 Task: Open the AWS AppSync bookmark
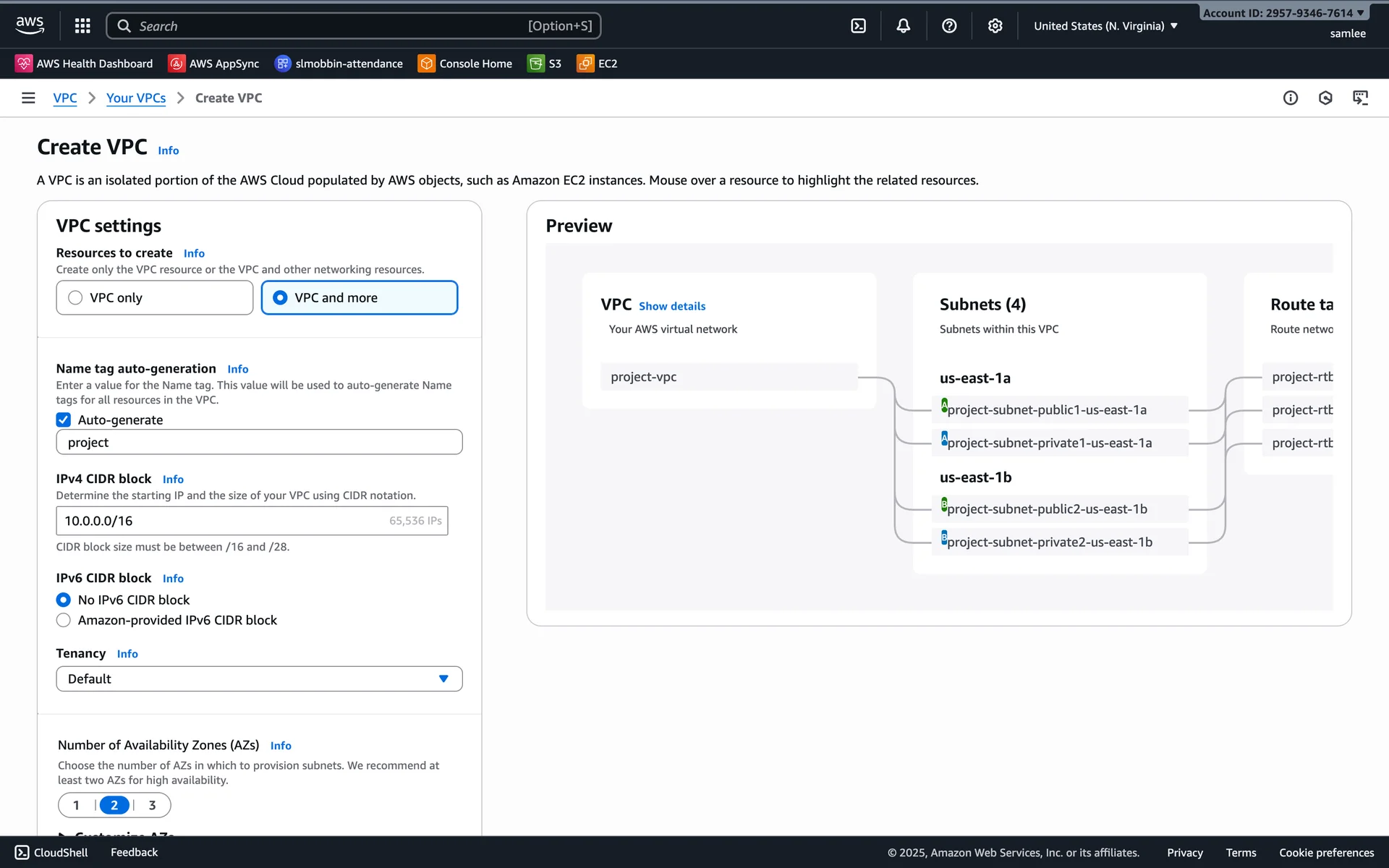(213, 64)
